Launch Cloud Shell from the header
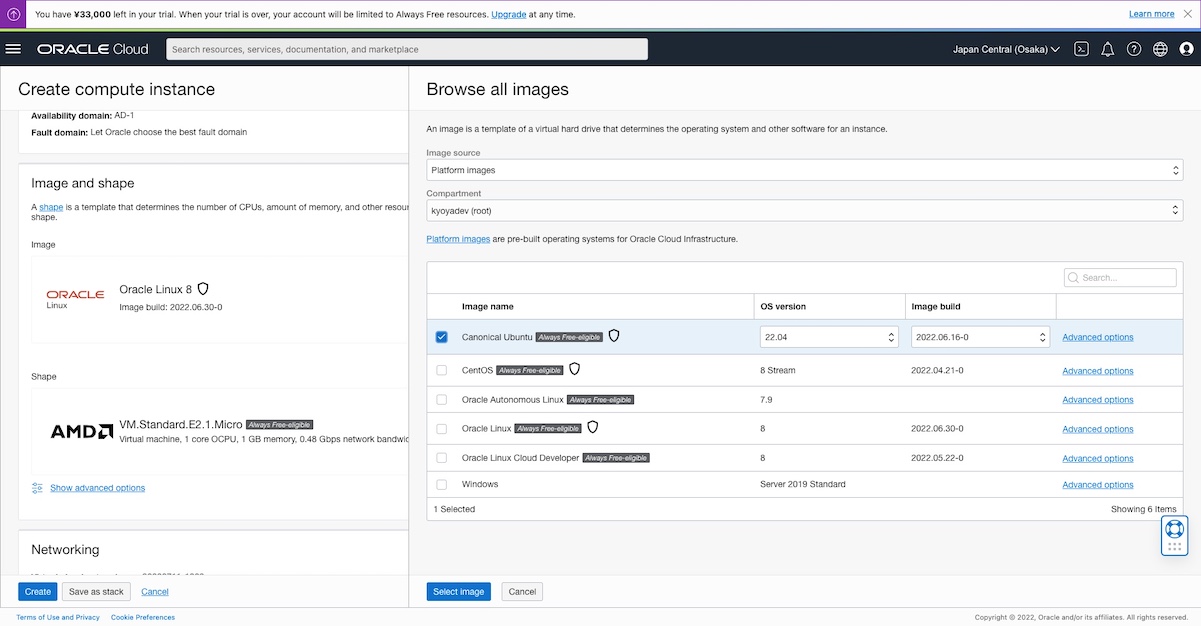Screen dimensions: 1201x626 (x=1081, y=49)
